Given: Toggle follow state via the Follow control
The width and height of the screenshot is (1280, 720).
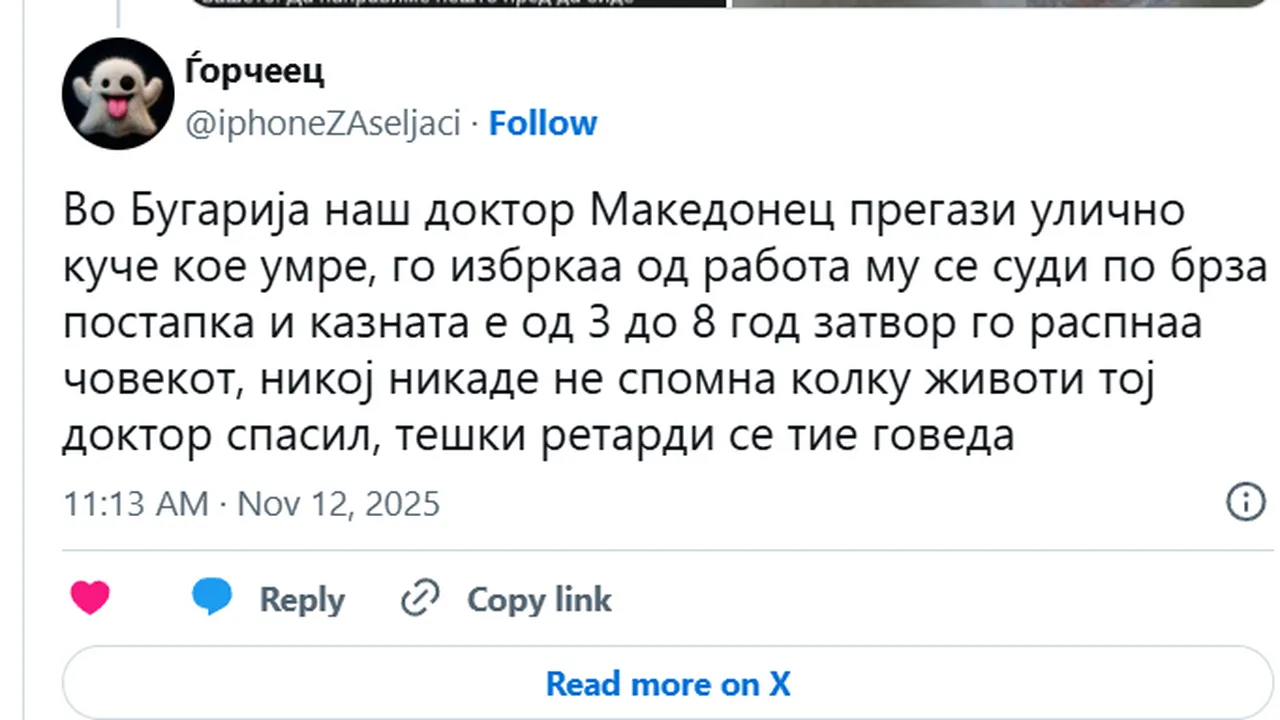Looking at the screenshot, I should 543,122.
